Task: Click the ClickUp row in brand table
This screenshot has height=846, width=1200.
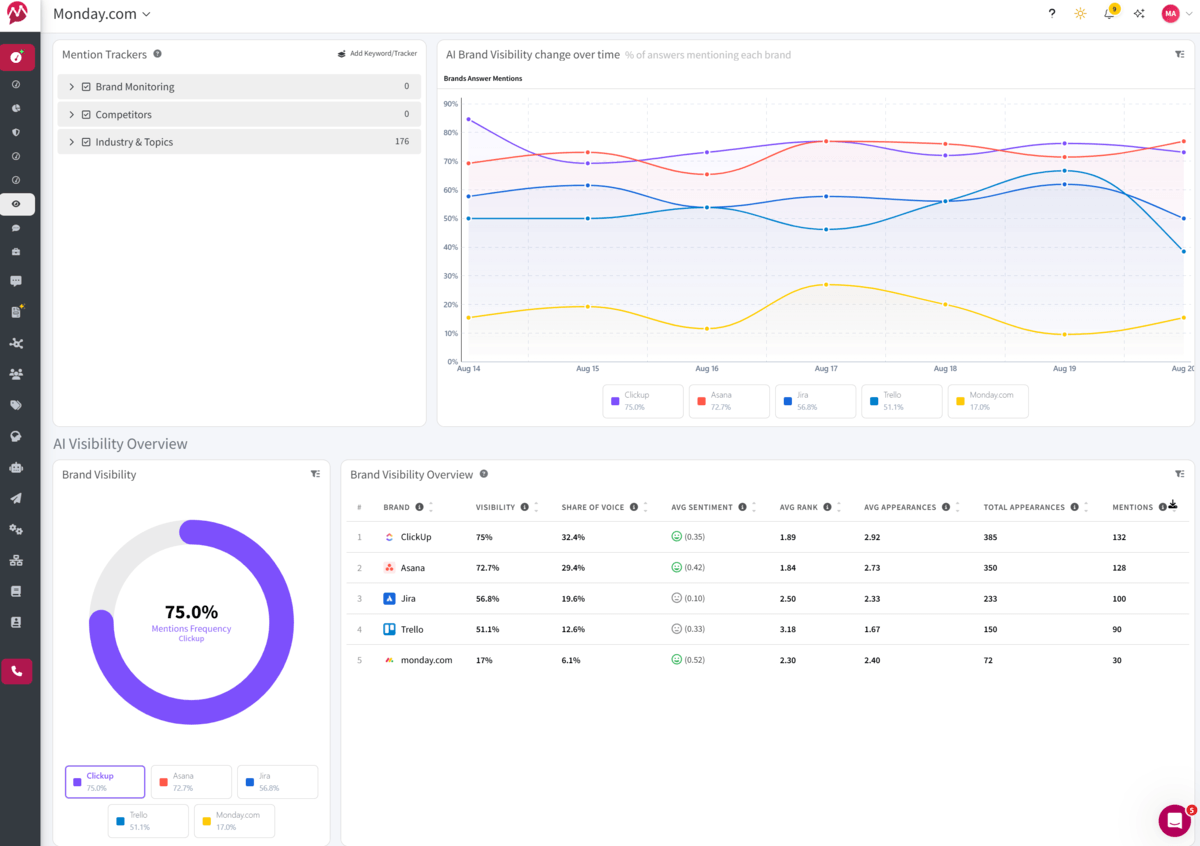Action: pos(768,537)
